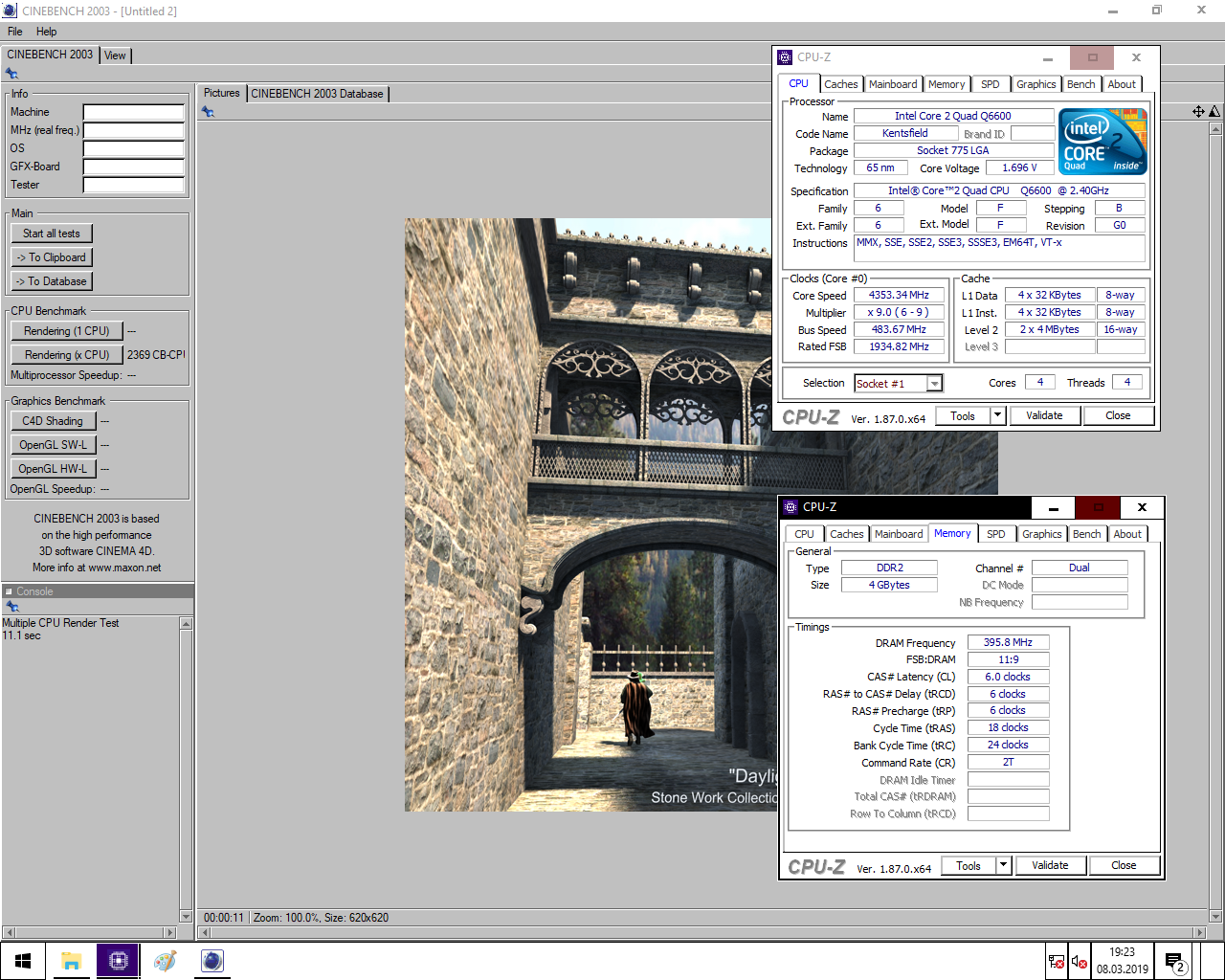Click the CPU-Z icon in bottom window title
The height and width of the screenshot is (980, 1225).
point(791,507)
